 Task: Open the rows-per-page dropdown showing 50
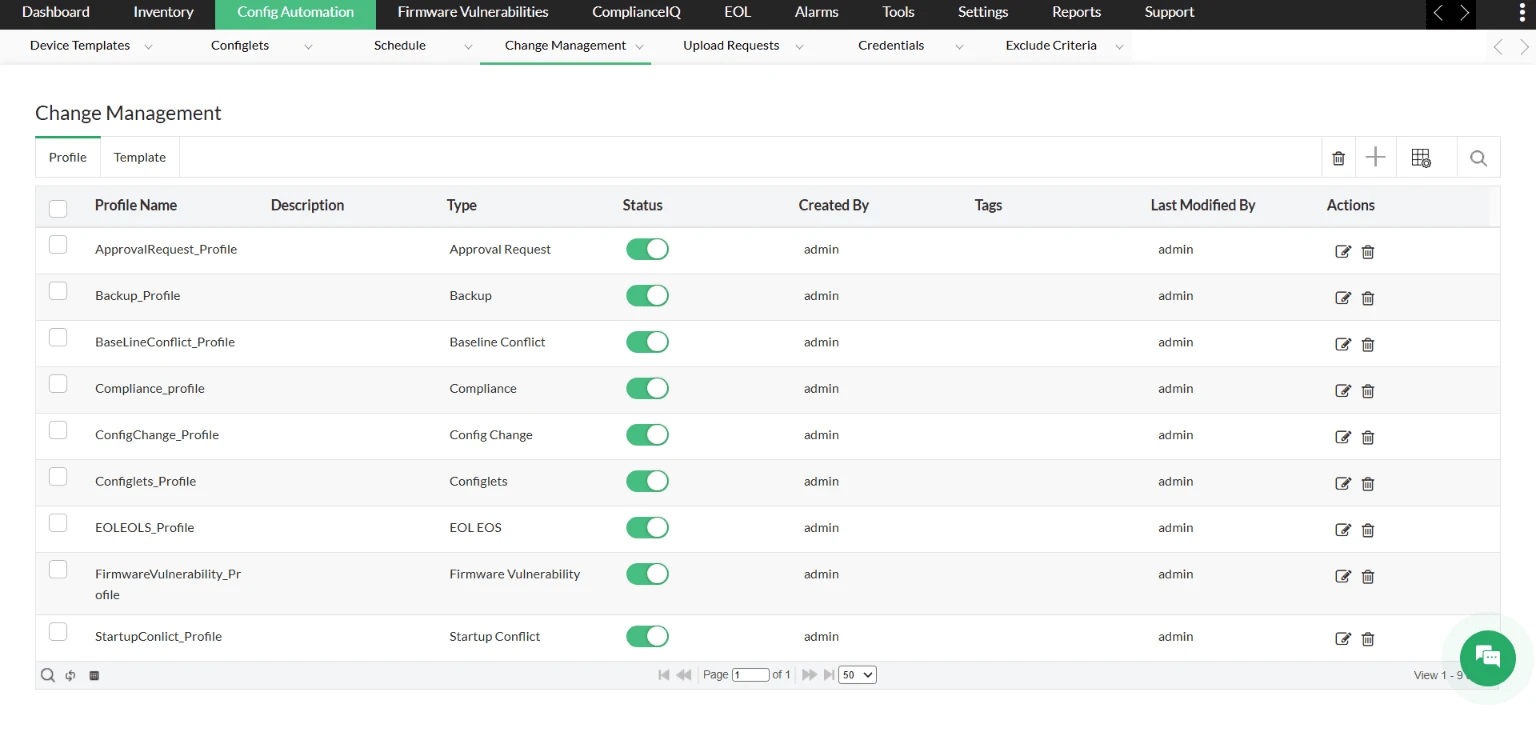(x=857, y=675)
